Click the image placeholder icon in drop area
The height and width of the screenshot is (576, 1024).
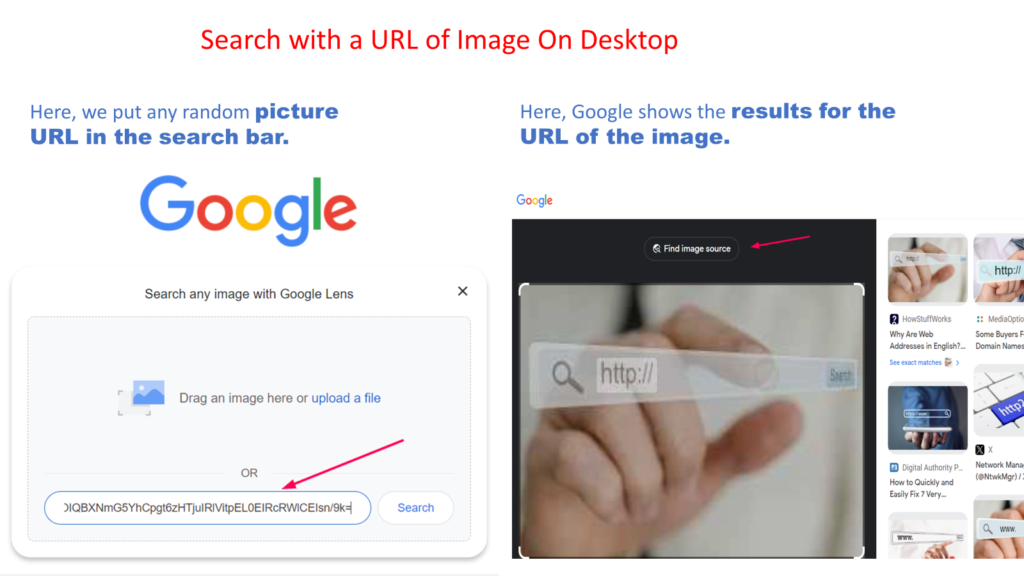point(142,397)
